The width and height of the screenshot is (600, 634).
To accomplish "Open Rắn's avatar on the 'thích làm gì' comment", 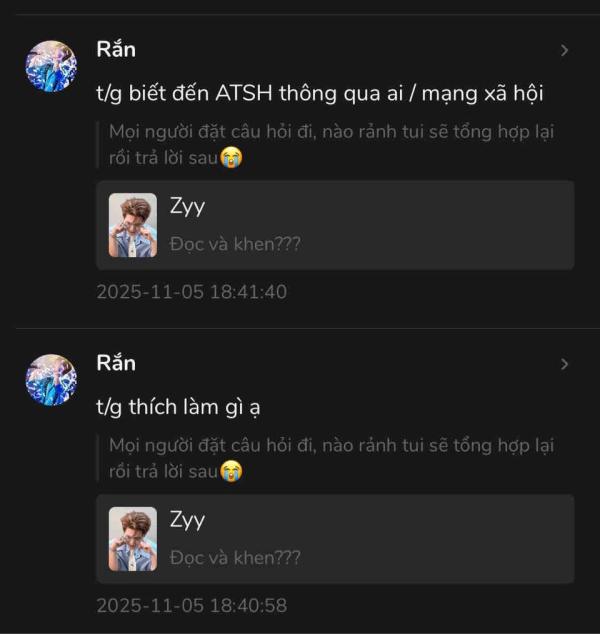I will tap(51, 380).
